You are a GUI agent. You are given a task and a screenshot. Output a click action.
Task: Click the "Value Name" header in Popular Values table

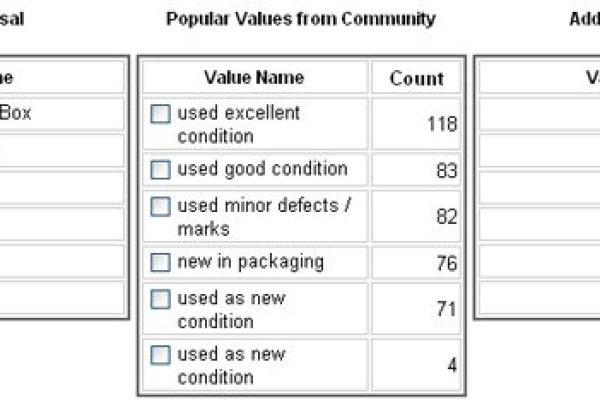coord(254,78)
